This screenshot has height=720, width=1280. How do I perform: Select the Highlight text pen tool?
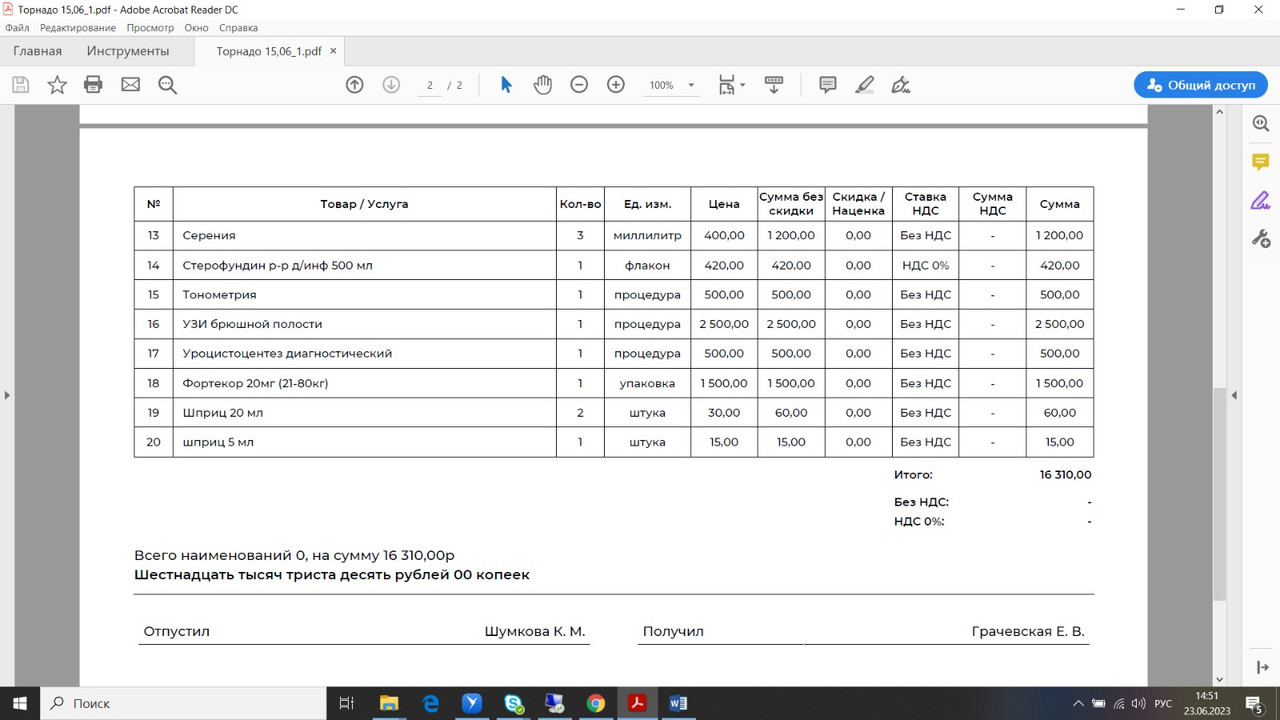tap(865, 85)
